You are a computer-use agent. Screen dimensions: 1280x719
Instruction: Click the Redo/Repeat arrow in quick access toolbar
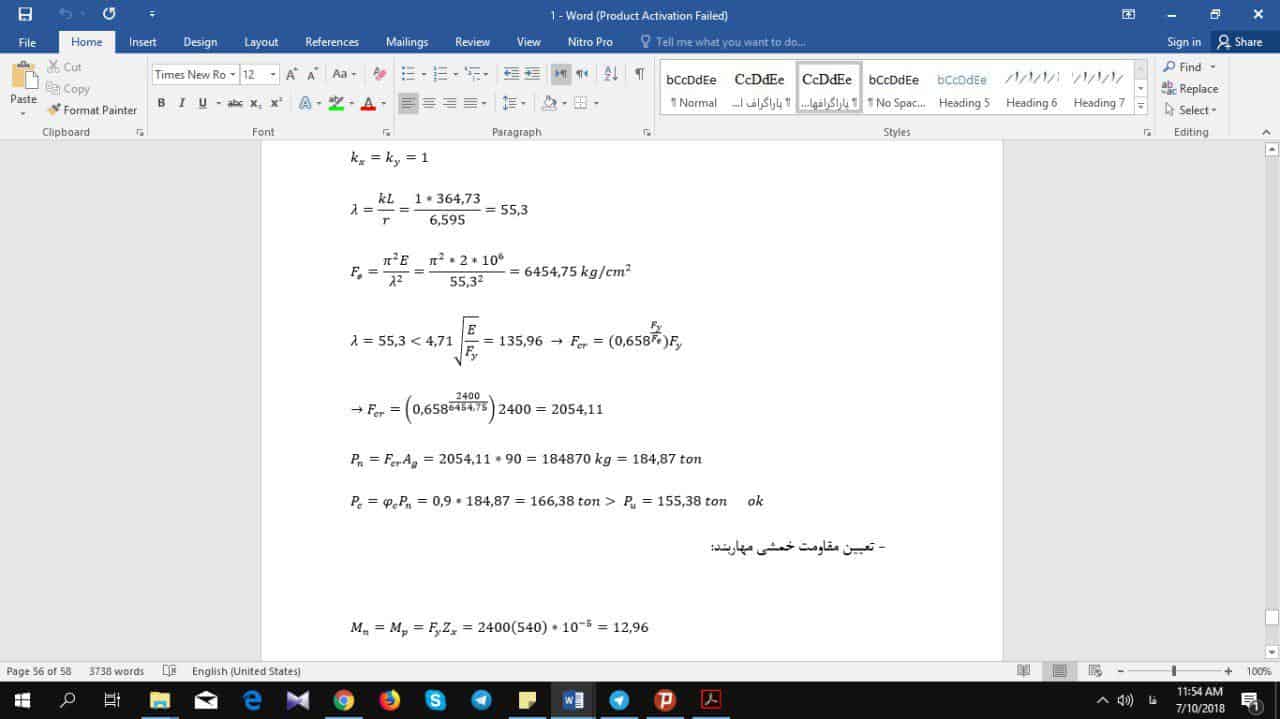pos(109,15)
